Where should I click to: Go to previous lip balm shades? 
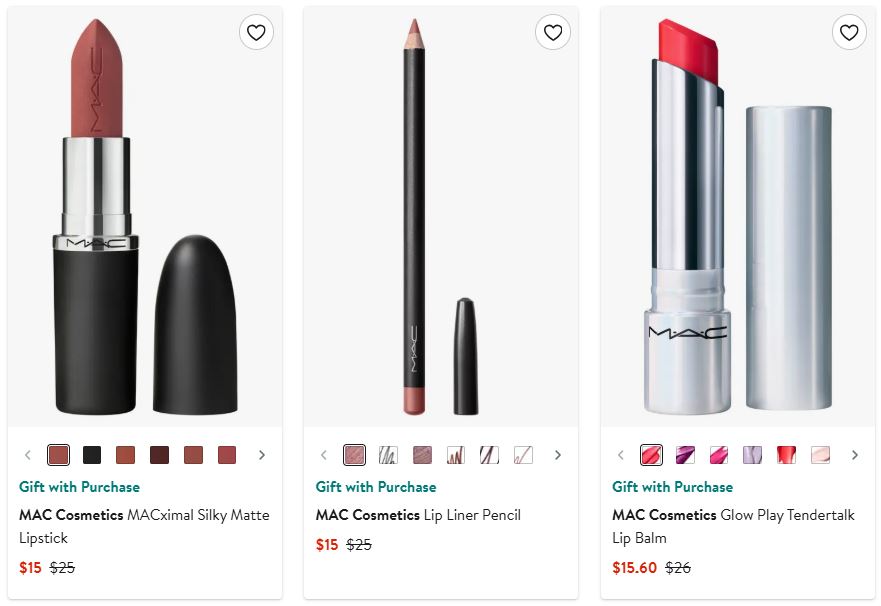(x=620, y=455)
